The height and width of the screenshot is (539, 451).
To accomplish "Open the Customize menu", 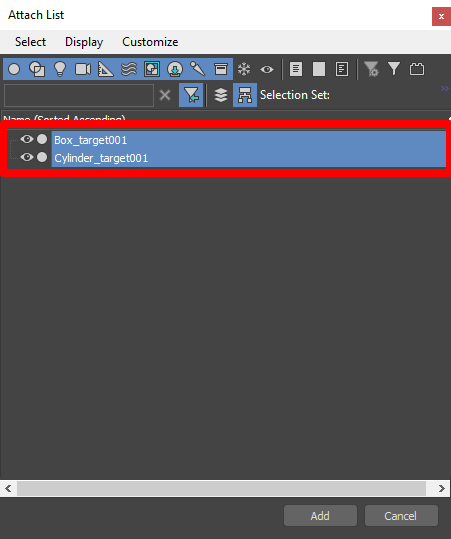I will click(150, 42).
